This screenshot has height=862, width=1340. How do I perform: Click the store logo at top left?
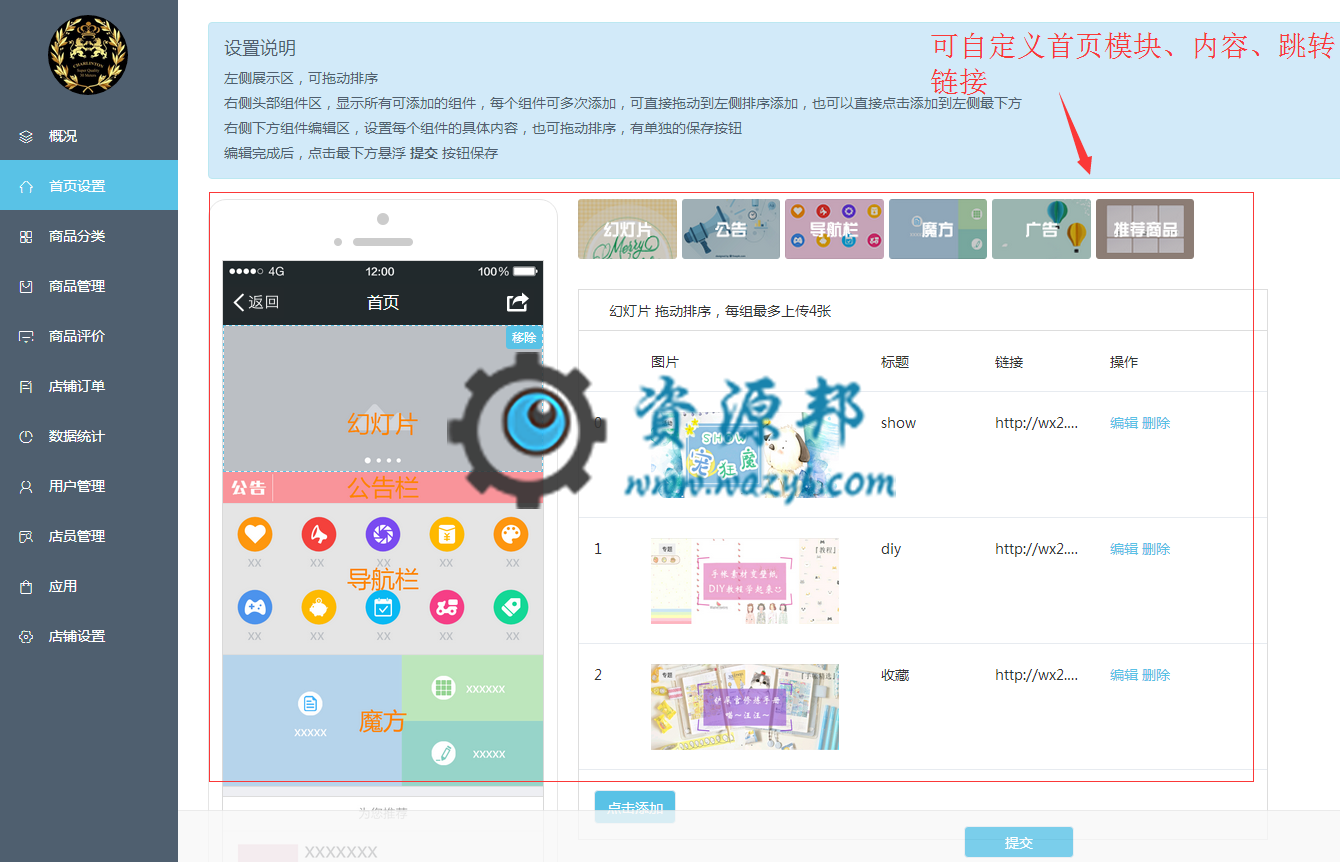[88, 55]
